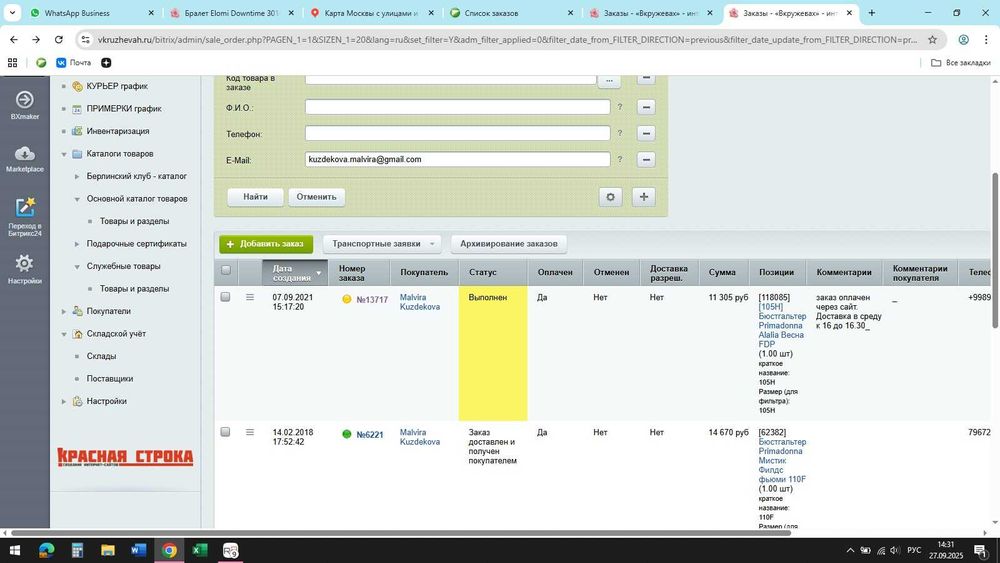Tick the checkbox for order №6221

point(225,432)
